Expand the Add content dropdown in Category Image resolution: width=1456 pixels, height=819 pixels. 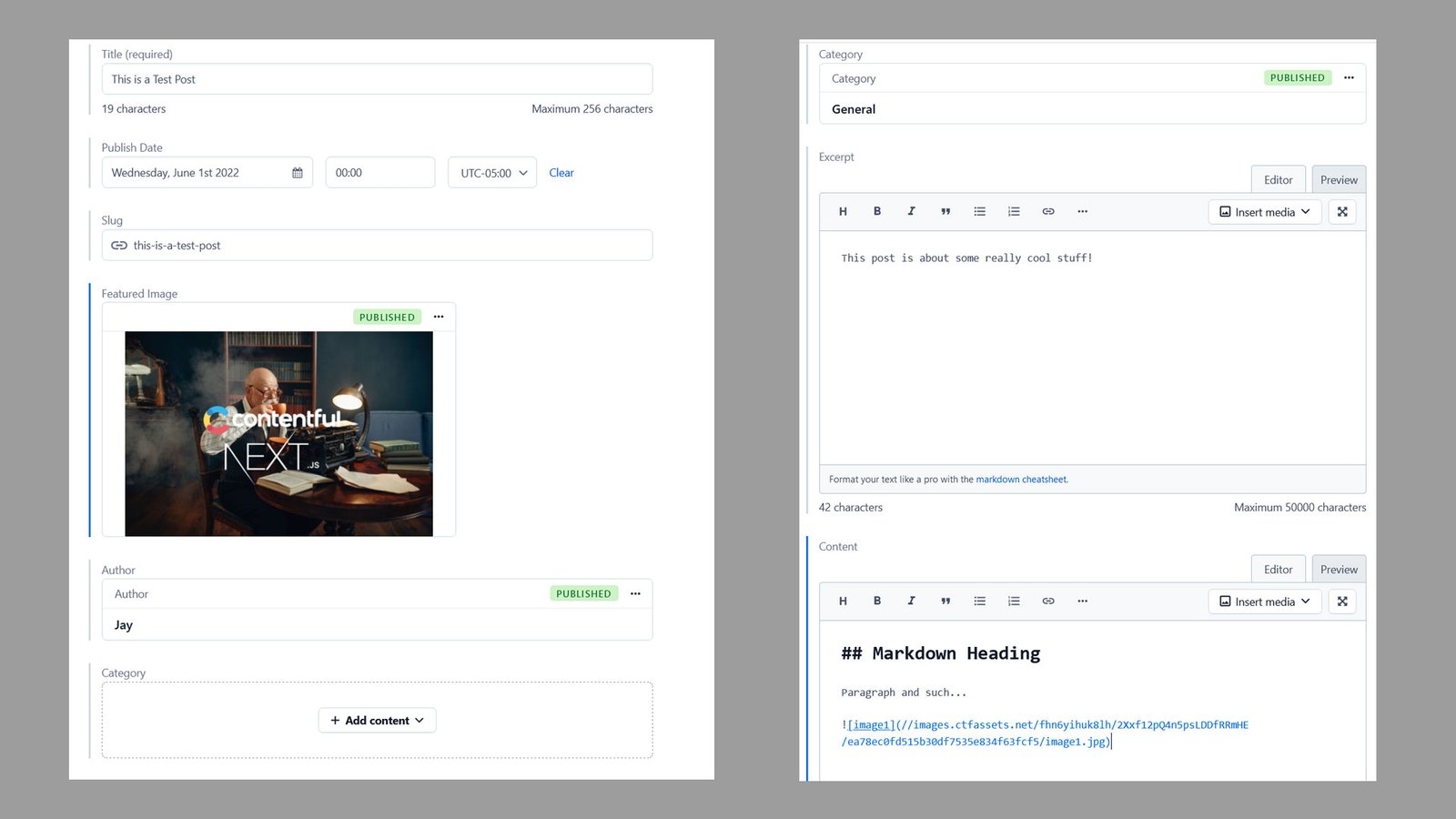pyautogui.click(x=377, y=720)
